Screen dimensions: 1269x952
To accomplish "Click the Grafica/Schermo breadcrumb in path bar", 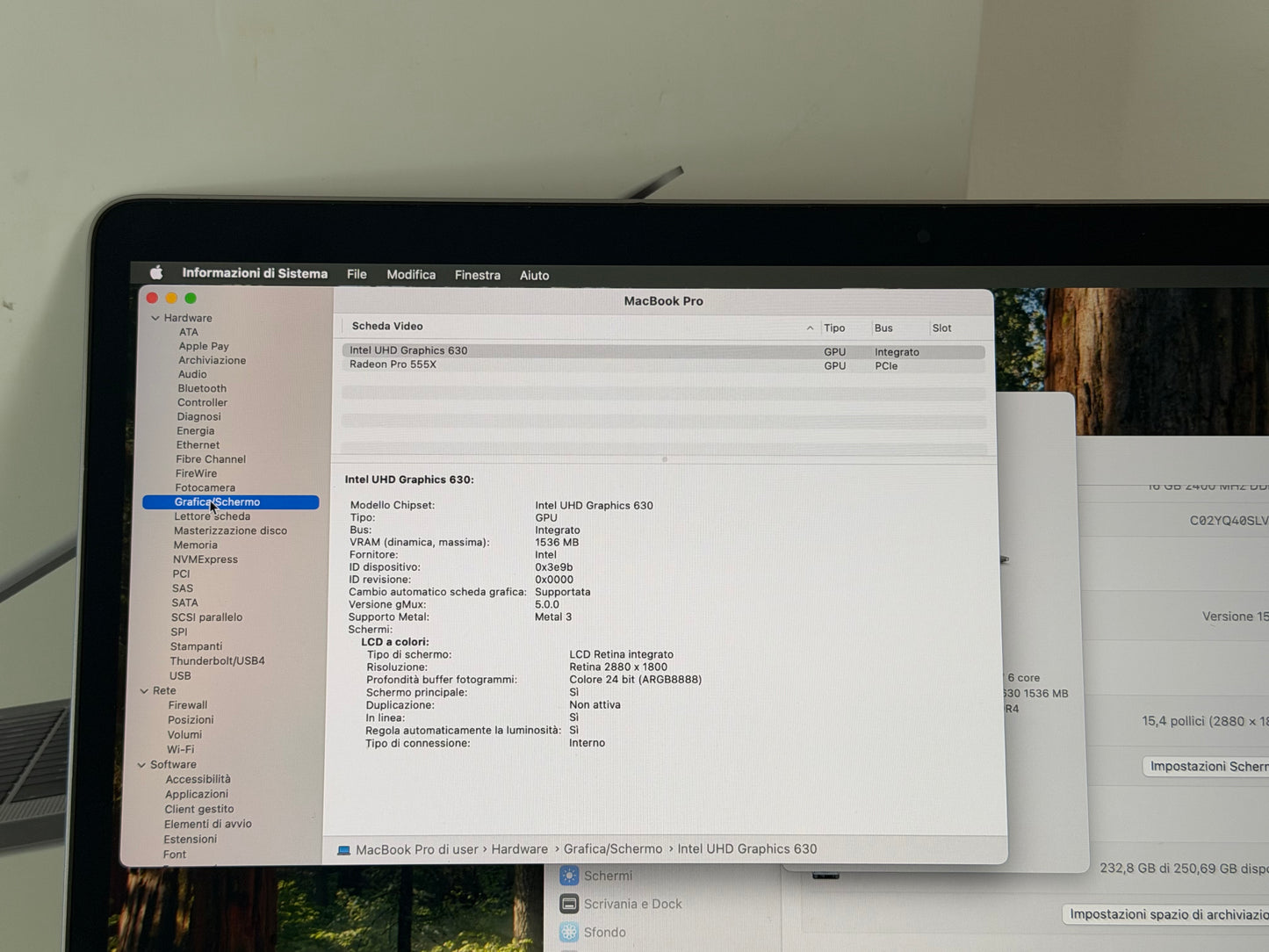I will 613,849.
